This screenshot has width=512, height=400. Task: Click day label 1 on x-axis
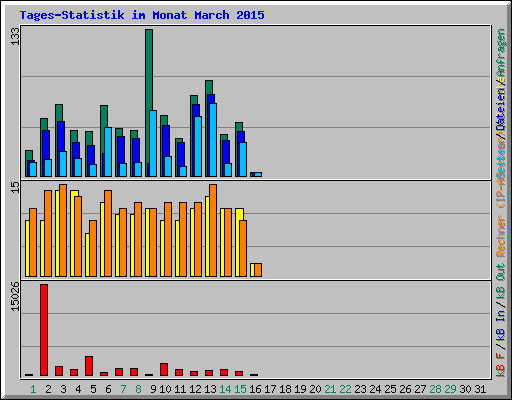pos(33,389)
